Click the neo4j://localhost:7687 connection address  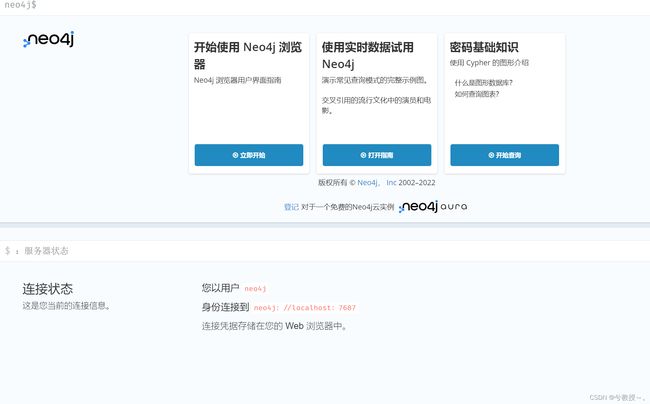point(305,308)
